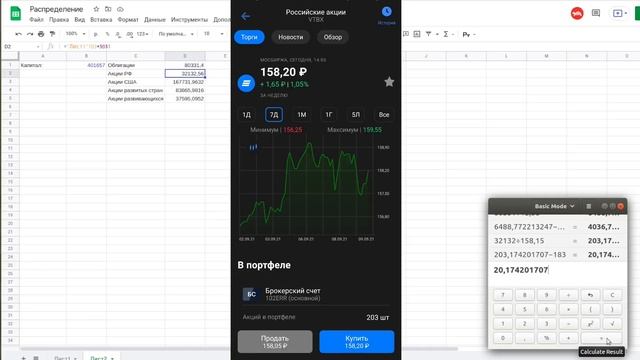640x360 pixels.
Task: Print the spreadsheet
Action: tap(41, 34)
